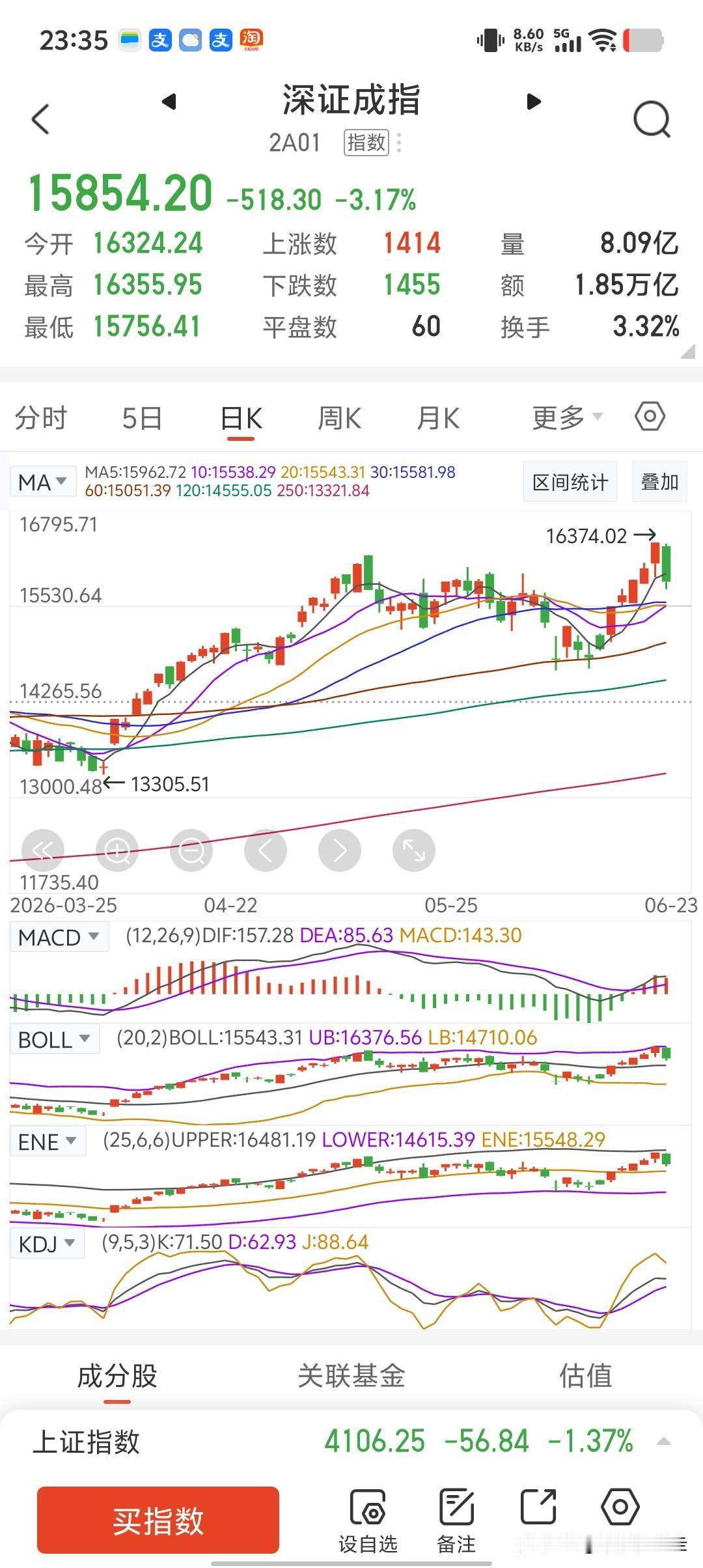Viewport: 703px width, 1568px height.
Task: Tap the 下跌数 value 1455
Action: click(x=412, y=285)
